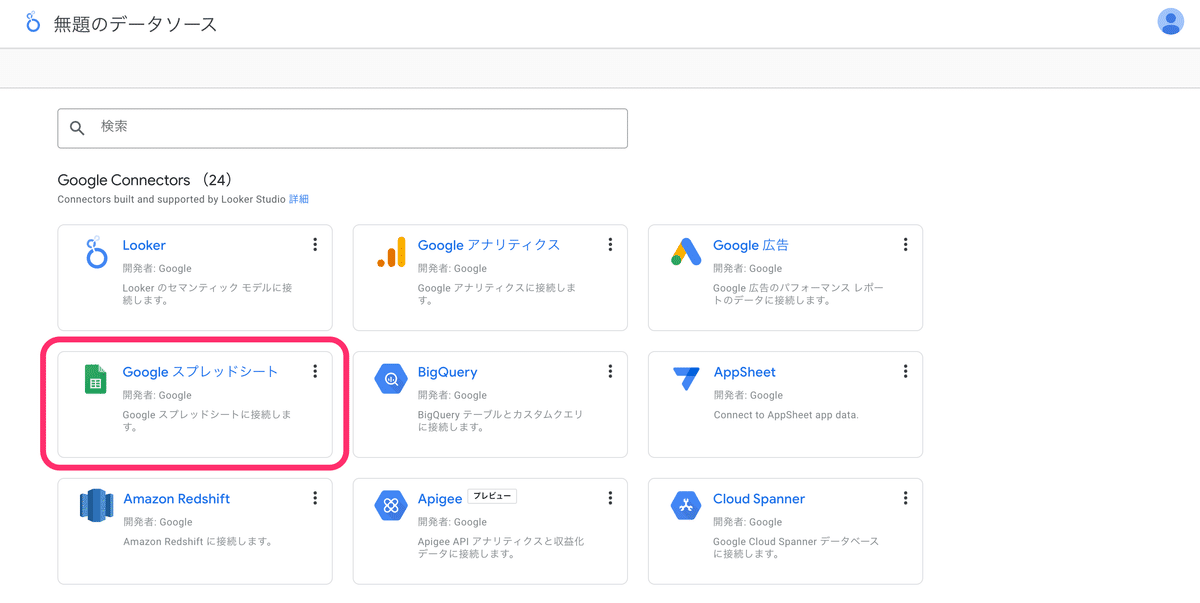Click the search magnifier icon
The width and height of the screenshot is (1200, 603).
(77, 128)
